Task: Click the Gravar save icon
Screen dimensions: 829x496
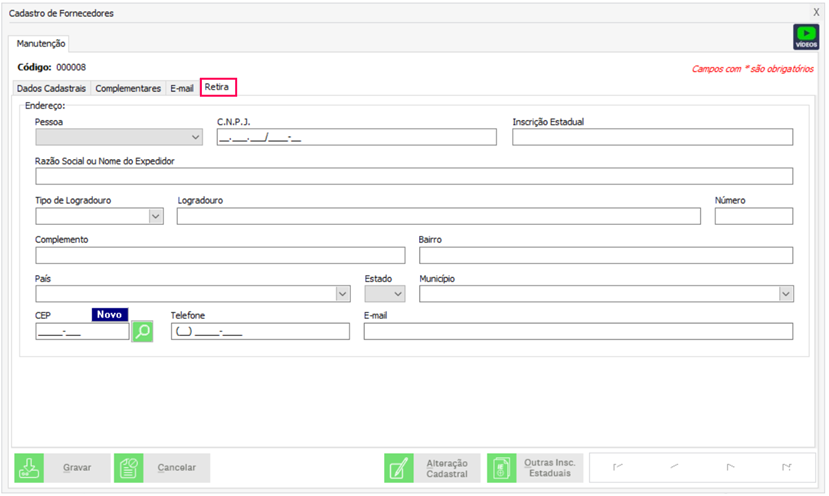Action: click(29, 468)
